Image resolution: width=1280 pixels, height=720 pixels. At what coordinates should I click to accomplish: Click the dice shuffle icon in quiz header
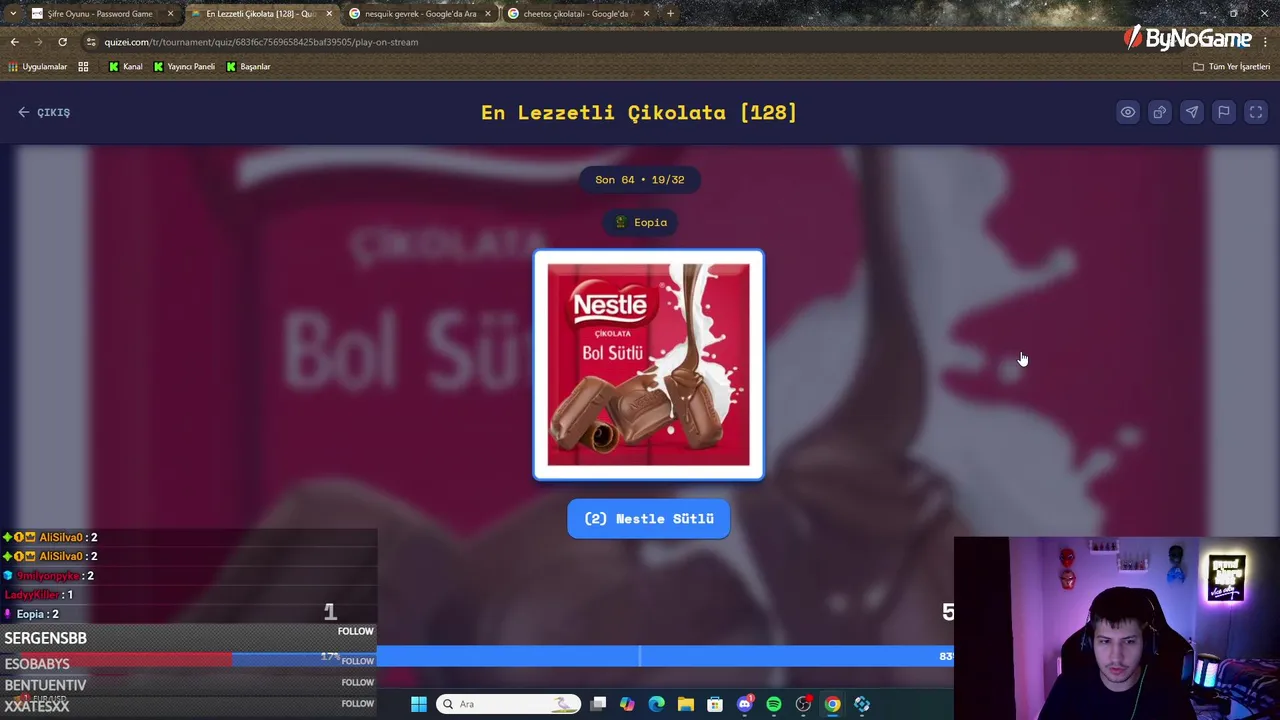(1159, 112)
